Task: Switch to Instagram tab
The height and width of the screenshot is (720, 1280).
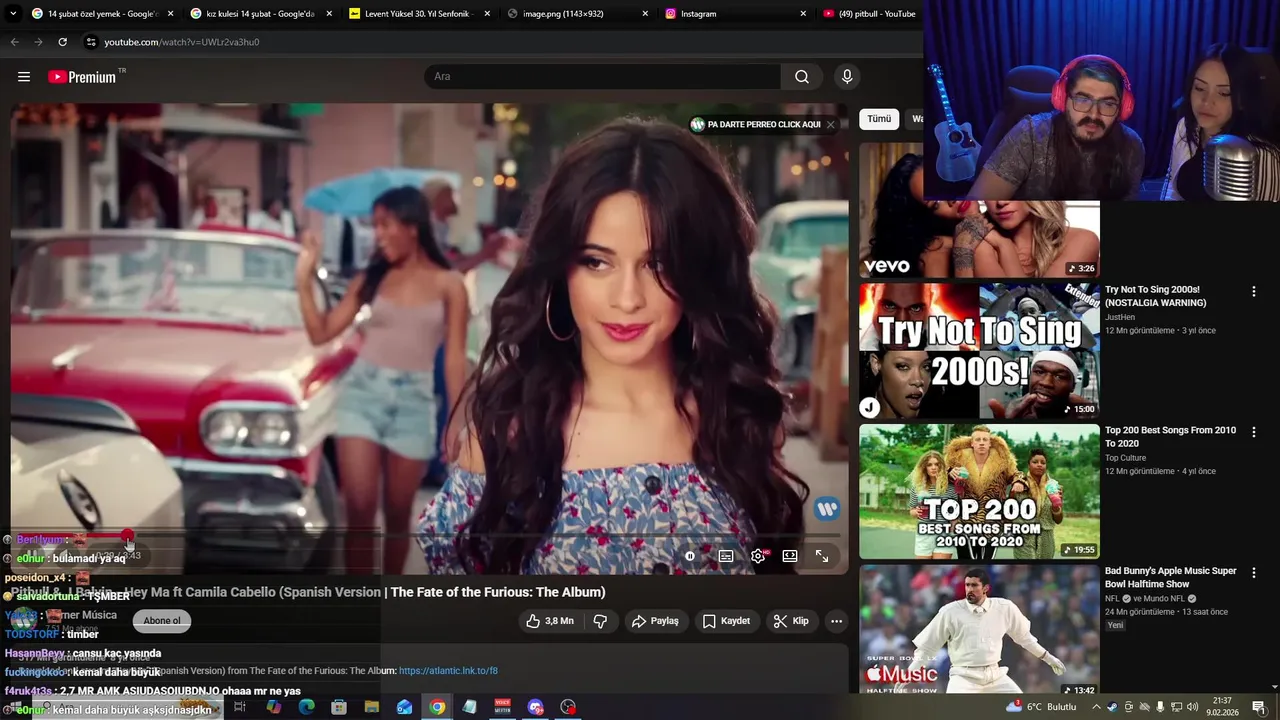Action: (735, 14)
